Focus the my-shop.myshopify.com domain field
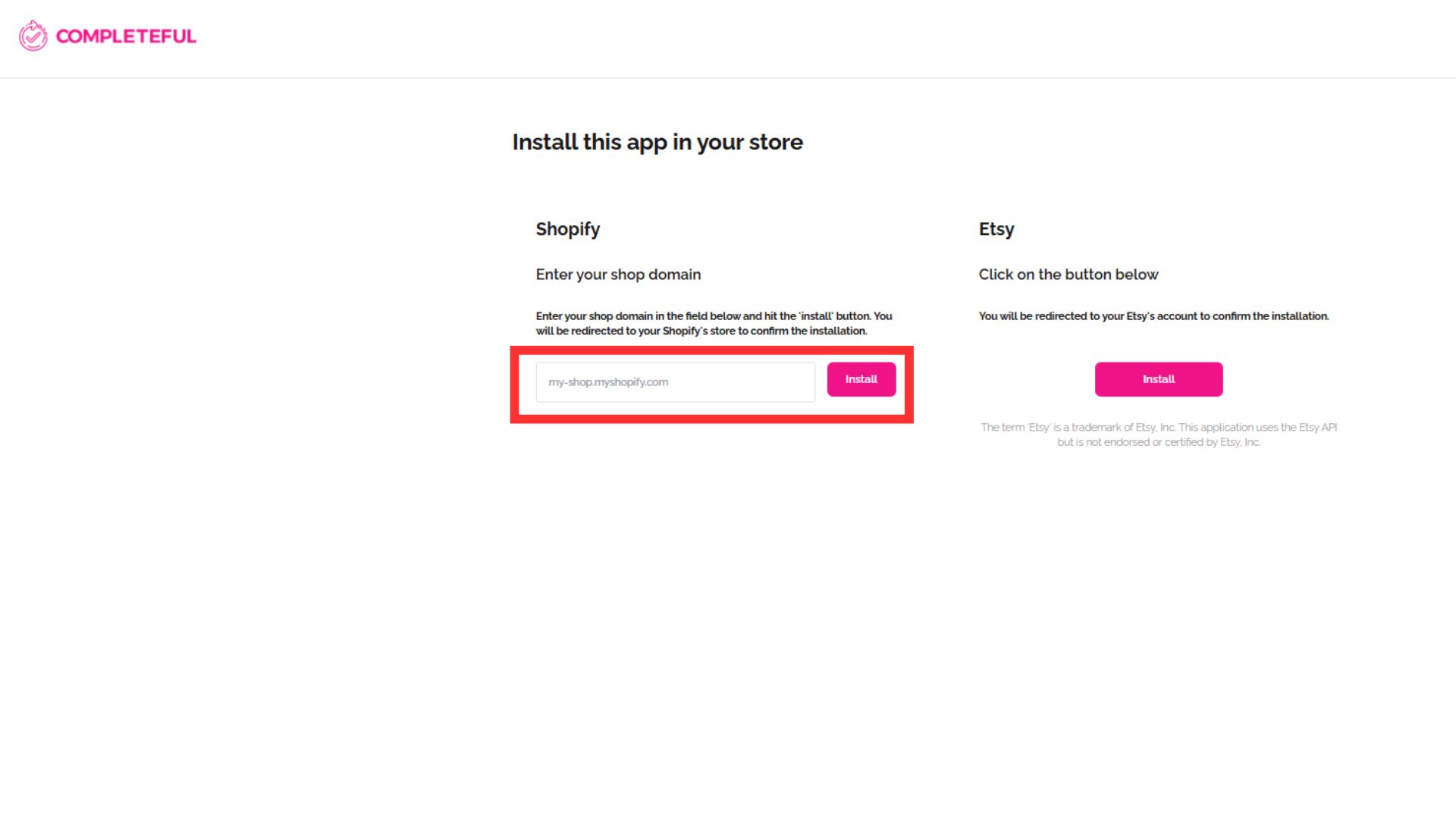 pos(676,382)
